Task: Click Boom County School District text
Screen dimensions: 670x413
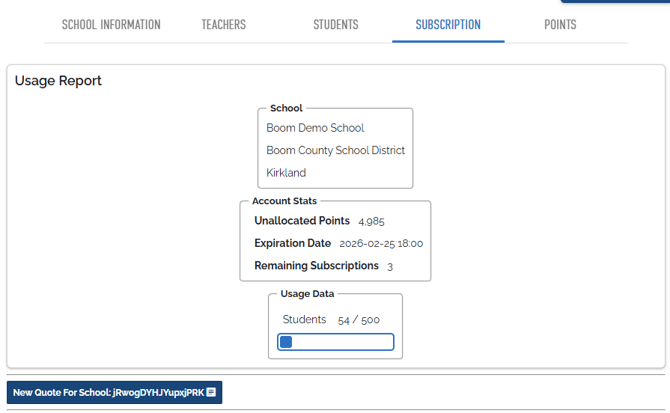Action: click(335, 150)
